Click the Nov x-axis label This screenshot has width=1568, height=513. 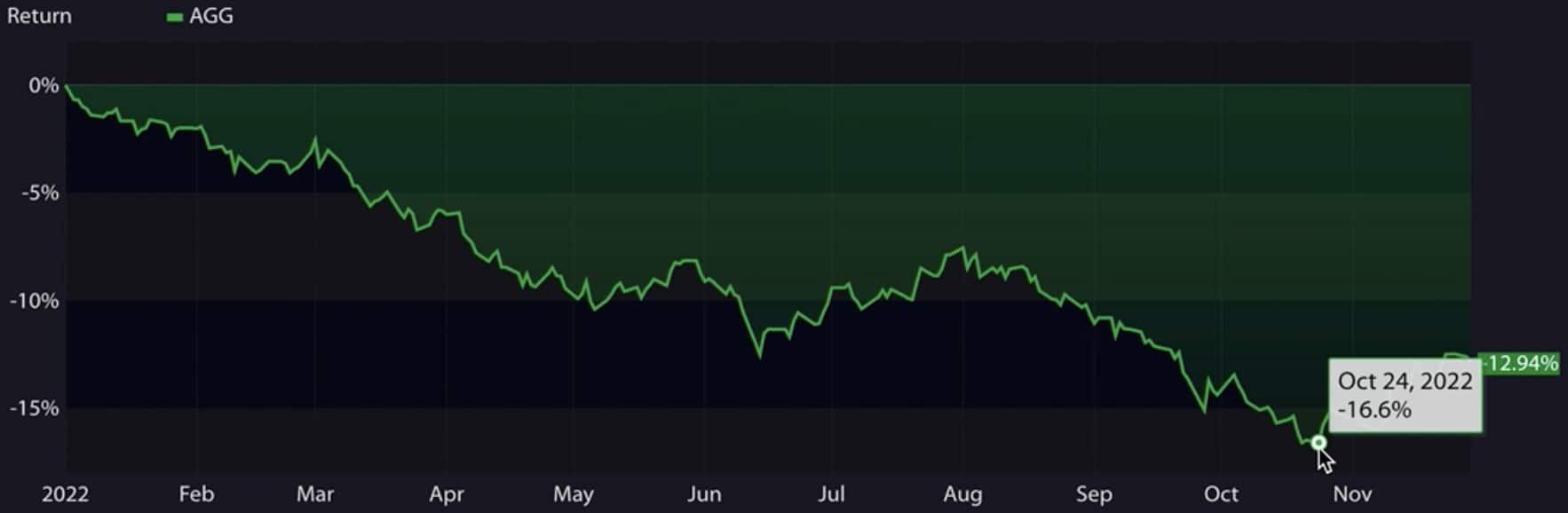1352,493
